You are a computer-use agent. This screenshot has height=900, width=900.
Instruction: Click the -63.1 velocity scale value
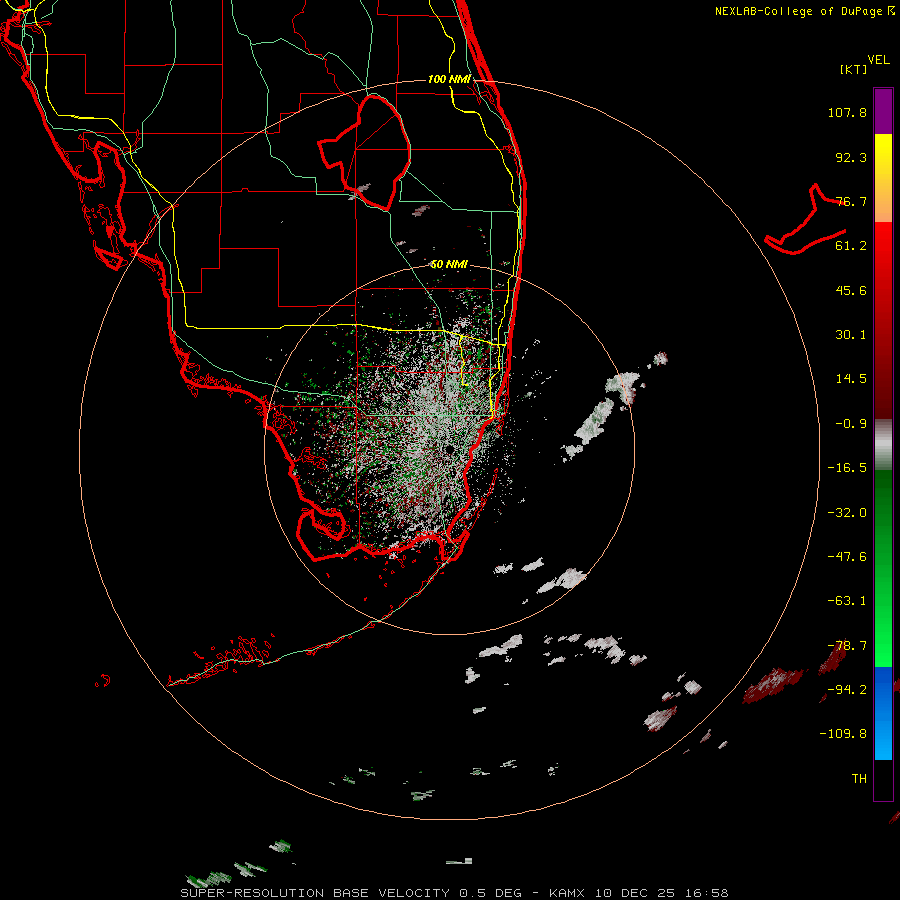[x=847, y=601]
